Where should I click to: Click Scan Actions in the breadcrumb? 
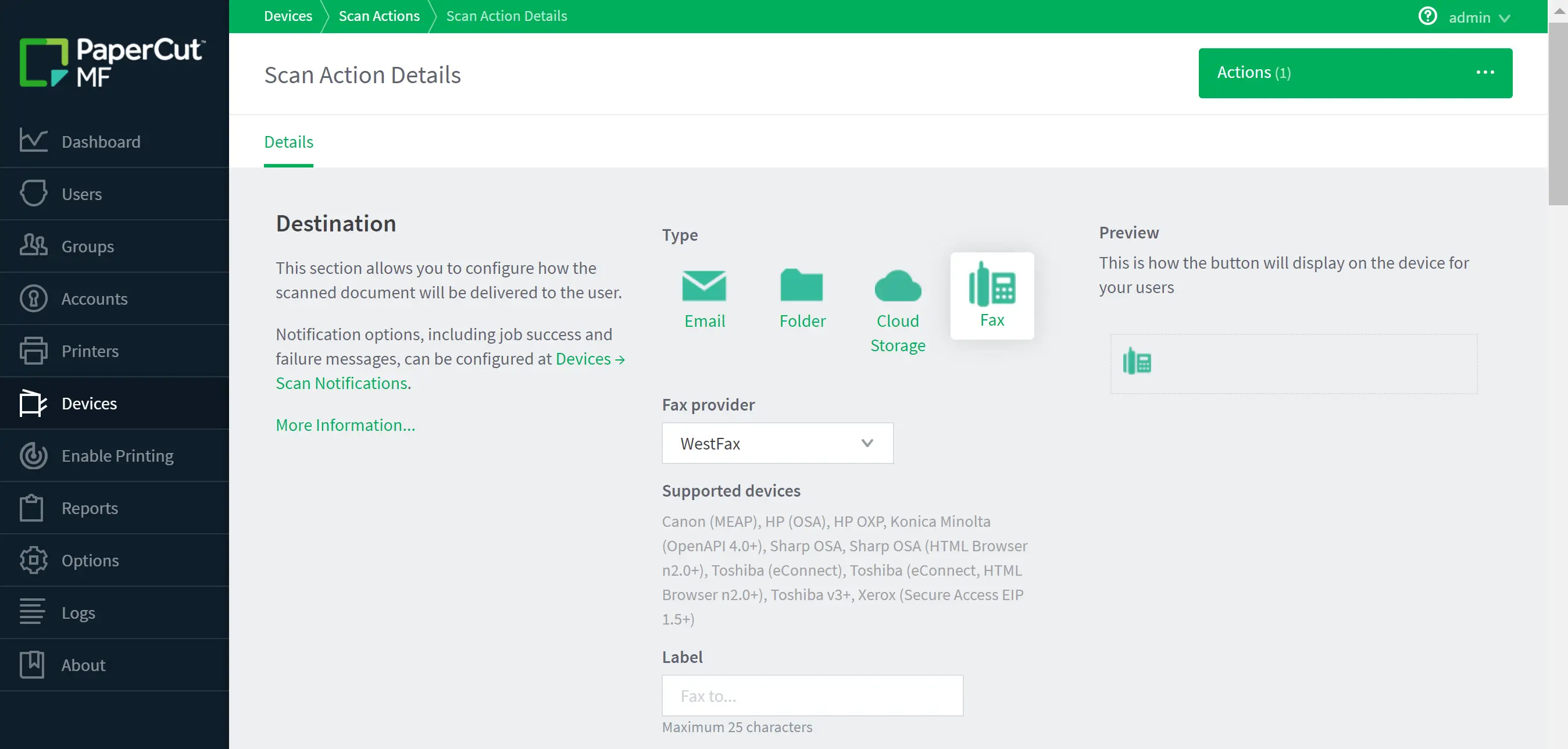click(x=378, y=16)
